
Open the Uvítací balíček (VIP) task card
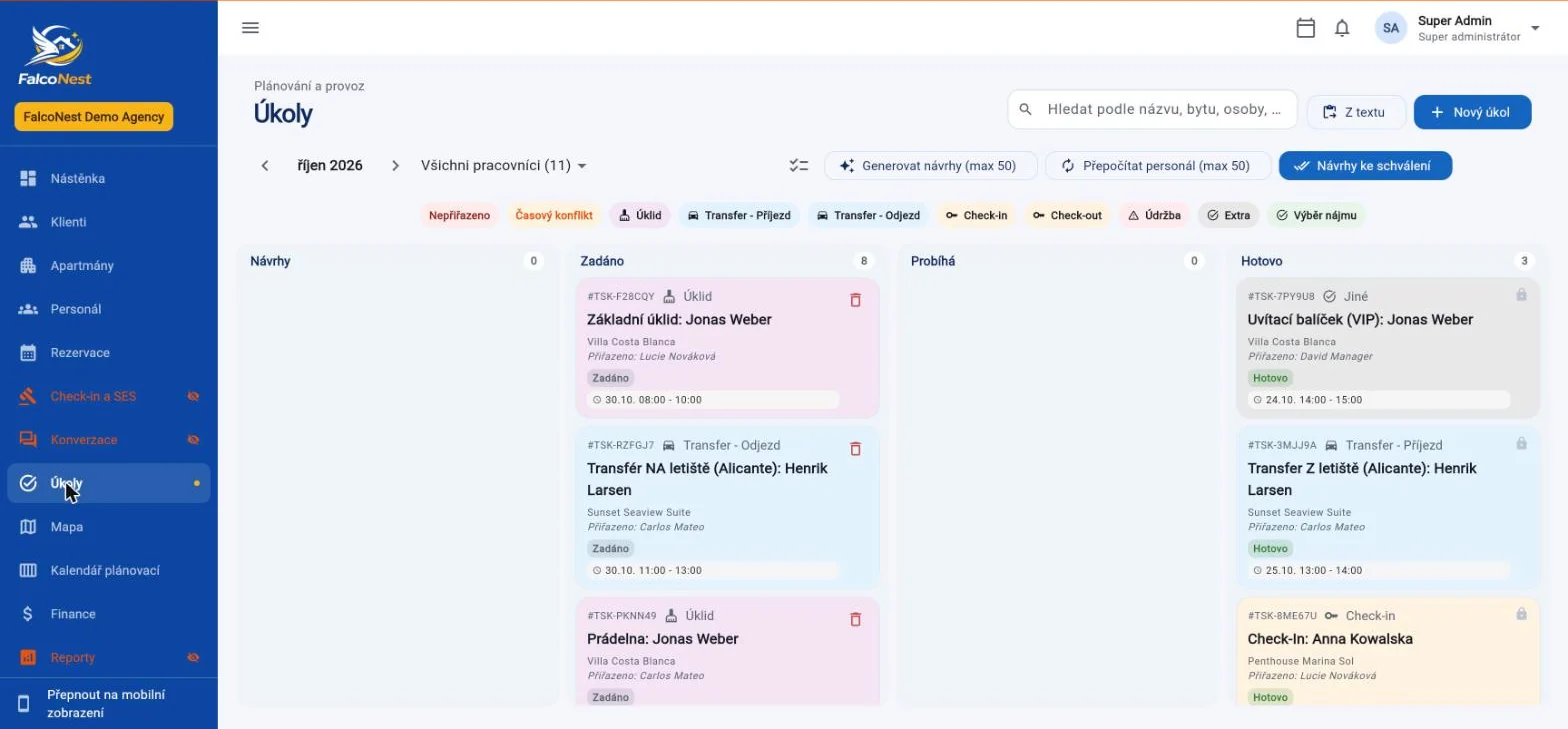click(1388, 347)
